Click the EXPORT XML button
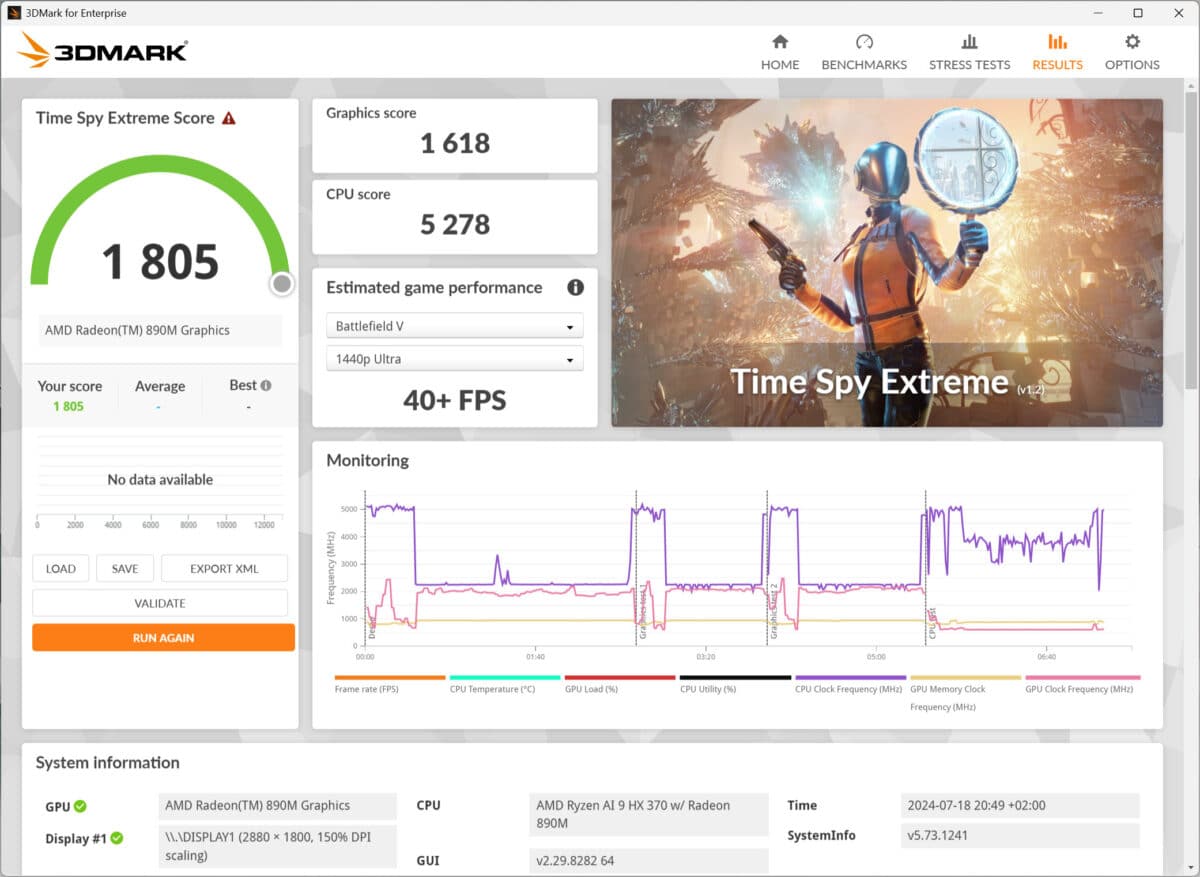Image resolution: width=1200 pixels, height=877 pixels. coord(224,568)
